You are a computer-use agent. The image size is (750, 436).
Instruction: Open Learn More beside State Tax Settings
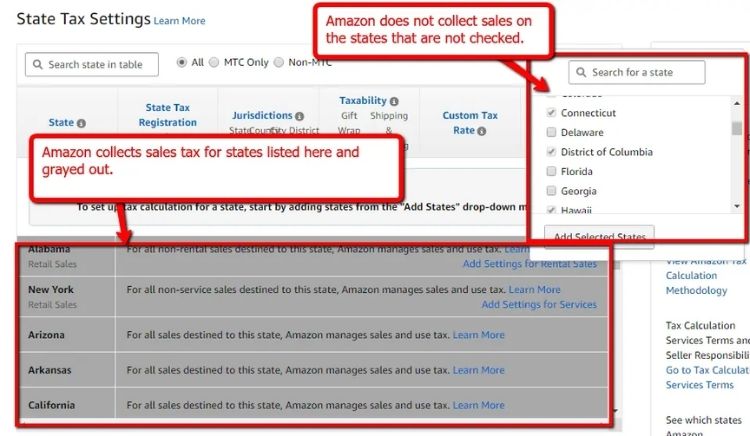click(179, 21)
